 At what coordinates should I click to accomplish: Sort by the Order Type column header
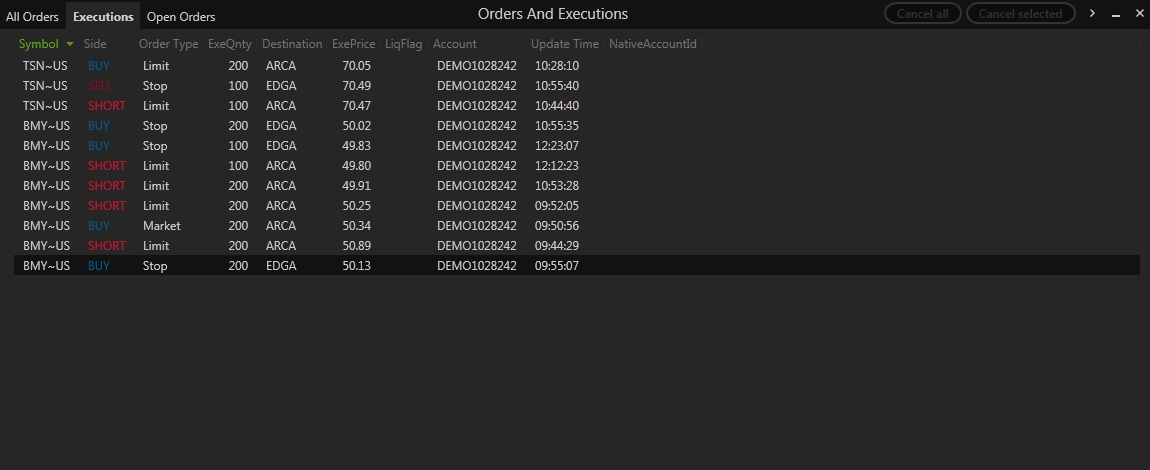coord(168,44)
